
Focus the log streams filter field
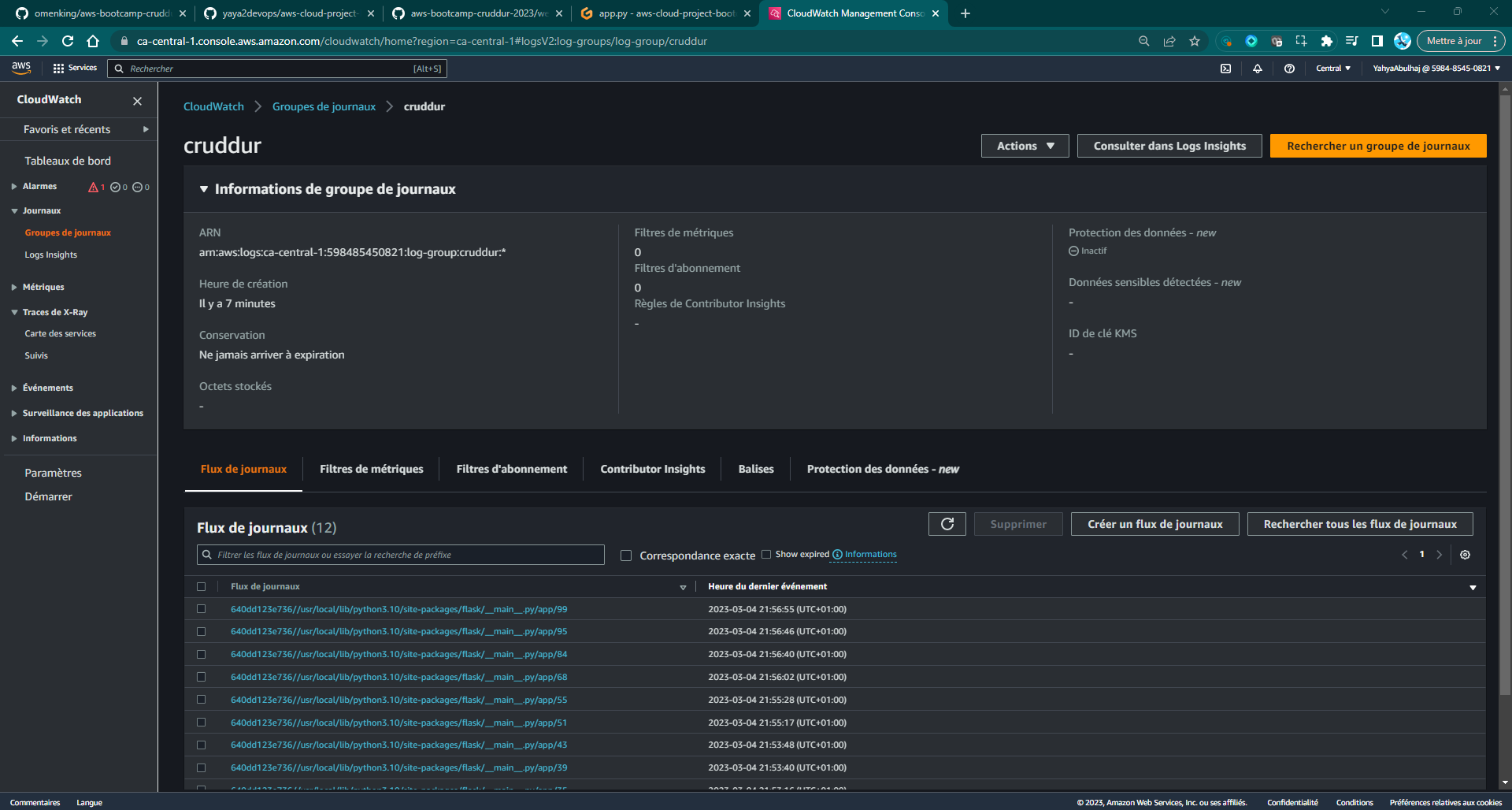pyautogui.click(x=401, y=555)
